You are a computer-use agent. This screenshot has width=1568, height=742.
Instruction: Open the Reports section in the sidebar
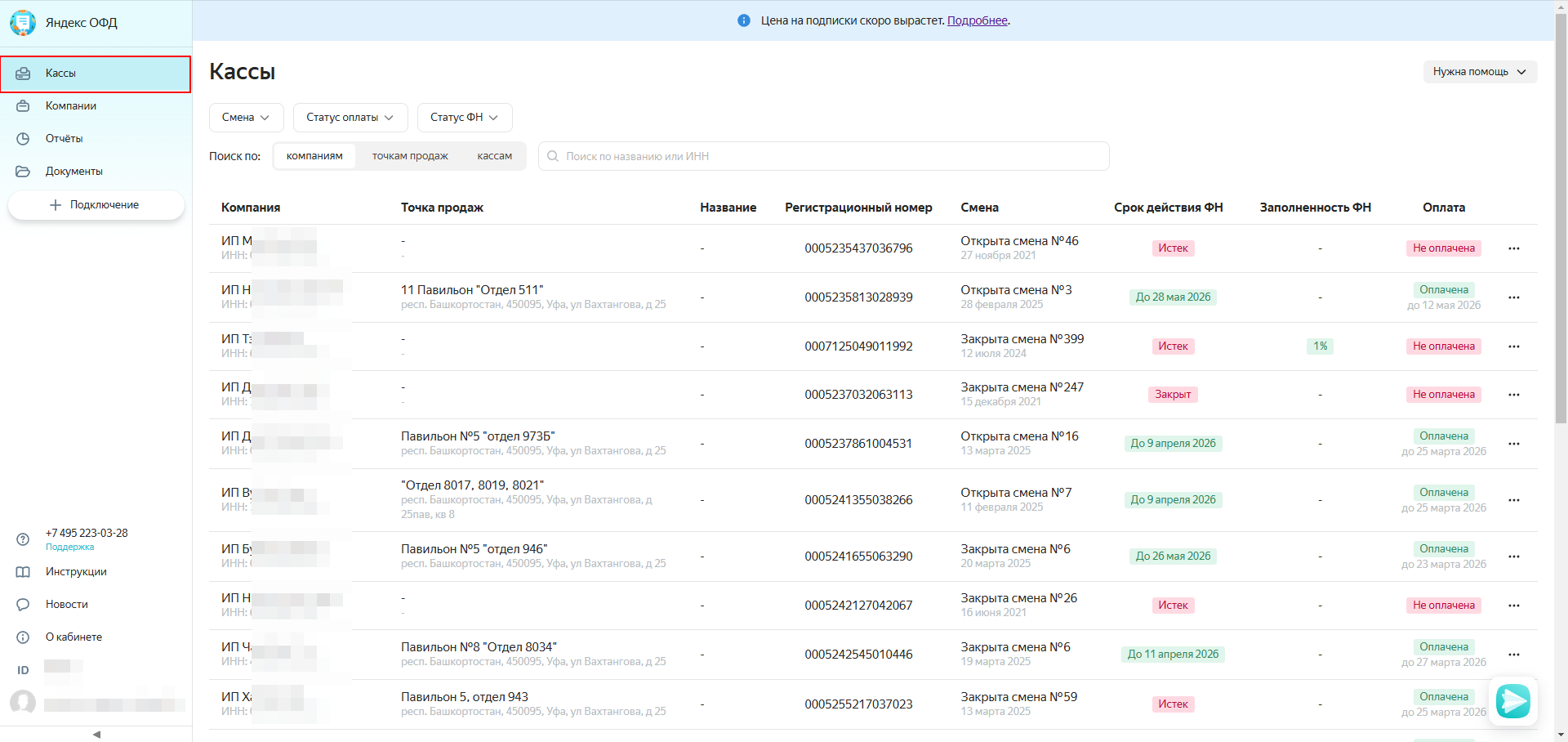click(65, 139)
